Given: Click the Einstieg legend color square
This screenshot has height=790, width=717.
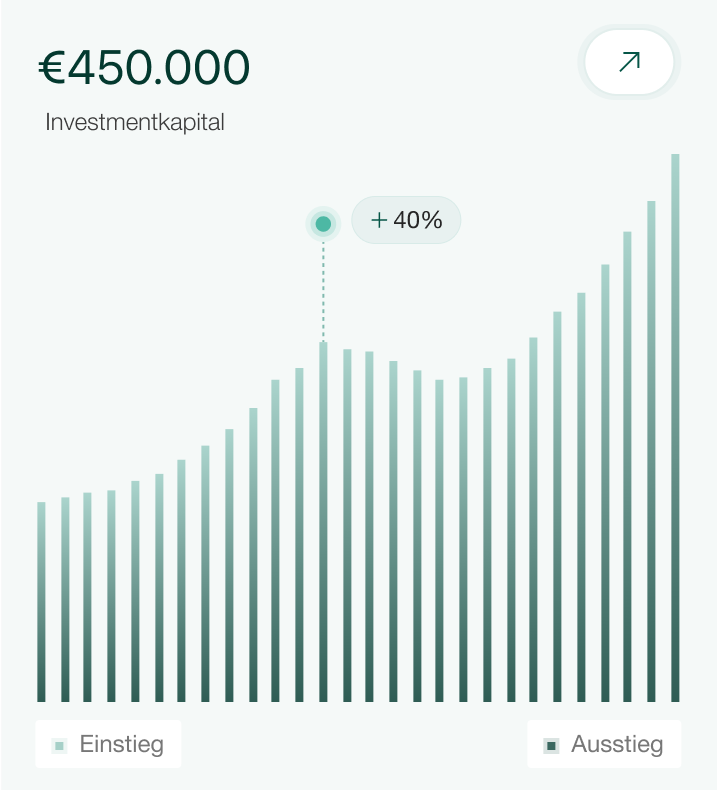Looking at the screenshot, I should pos(59,745).
